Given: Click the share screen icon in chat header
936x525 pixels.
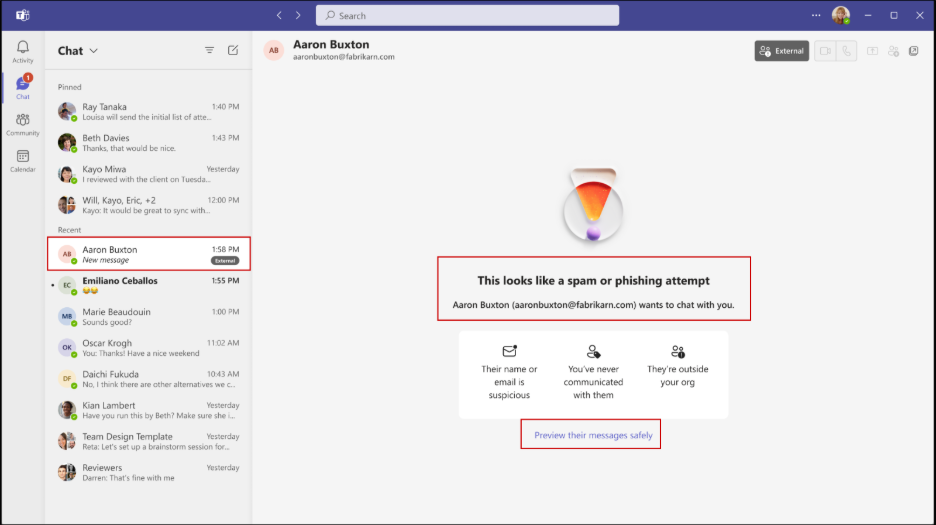Looking at the screenshot, I should pyautogui.click(x=872, y=51).
